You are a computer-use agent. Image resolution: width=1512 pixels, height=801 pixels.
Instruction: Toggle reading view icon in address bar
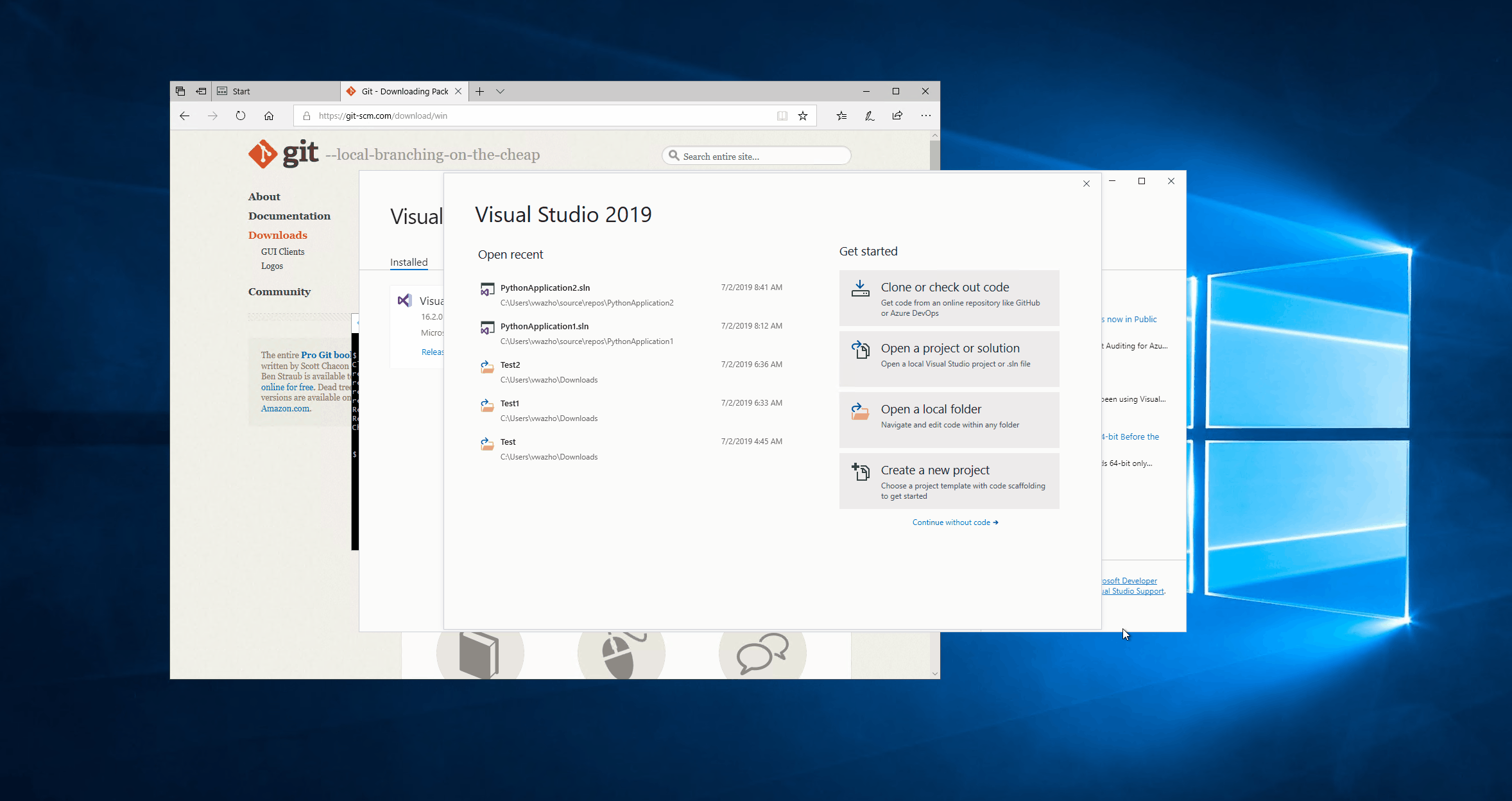pos(782,116)
